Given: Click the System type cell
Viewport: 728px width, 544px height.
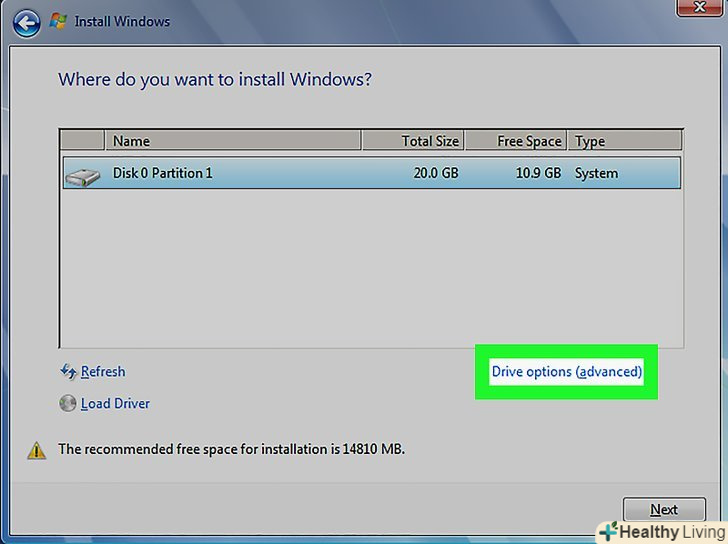Looking at the screenshot, I should click(596, 173).
